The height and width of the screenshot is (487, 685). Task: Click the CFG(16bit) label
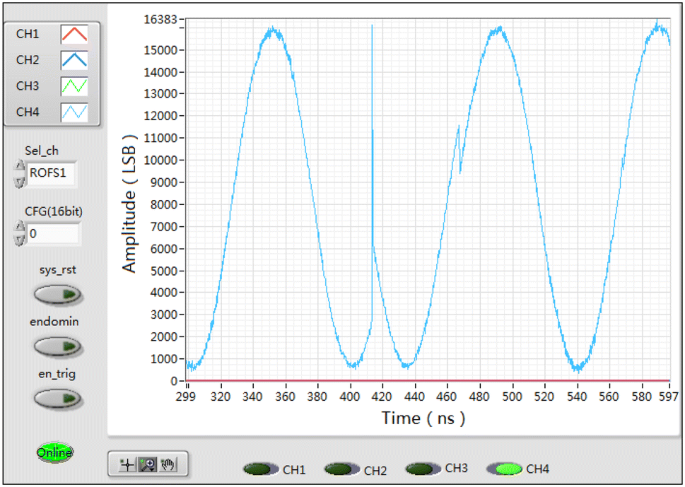(54, 212)
